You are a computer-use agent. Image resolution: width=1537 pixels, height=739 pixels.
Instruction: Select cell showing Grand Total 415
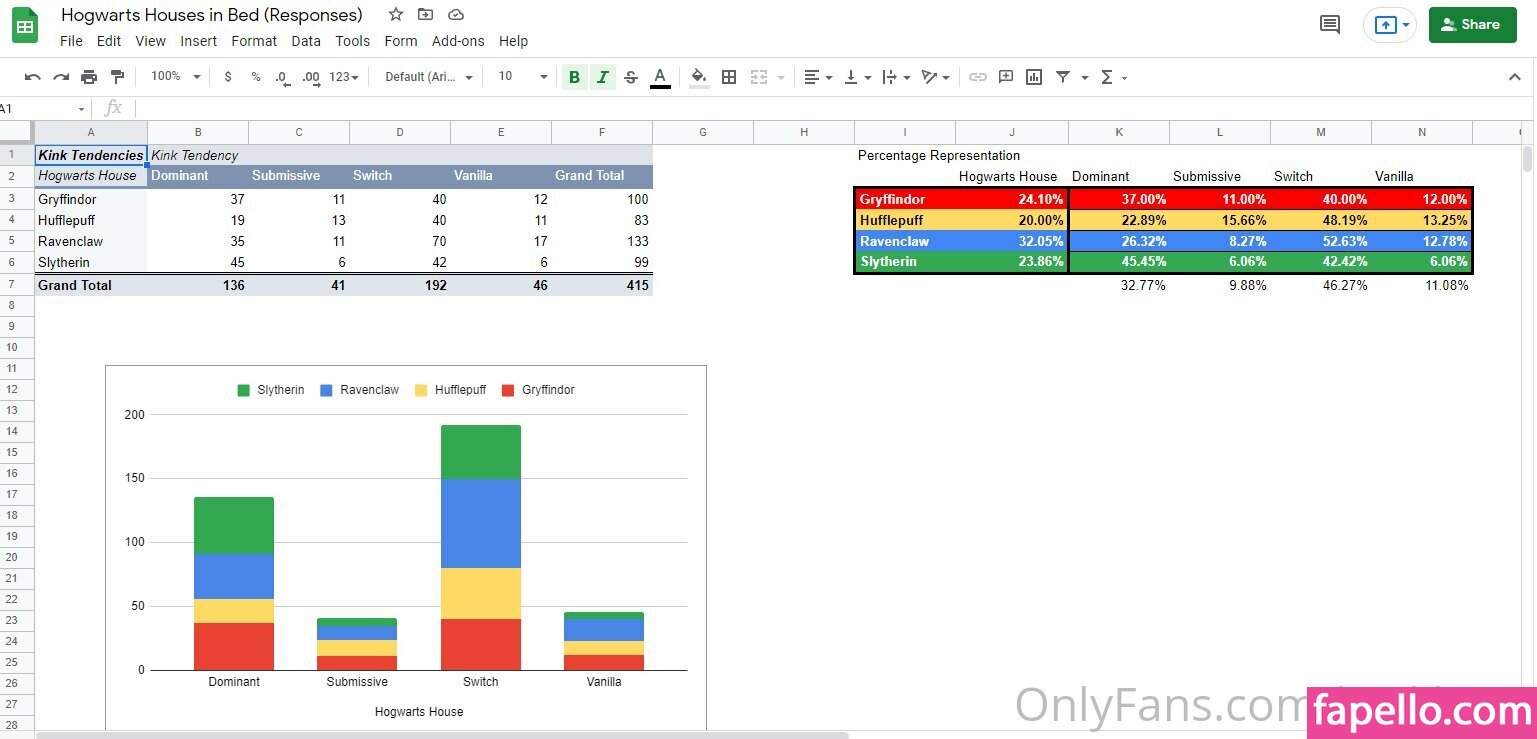click(x=602, y=285)
